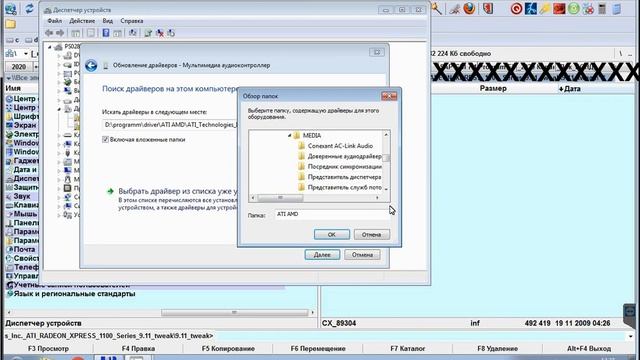Click the network globe icon in top-left
Screen dimensions: 640x360
(11, 9)
